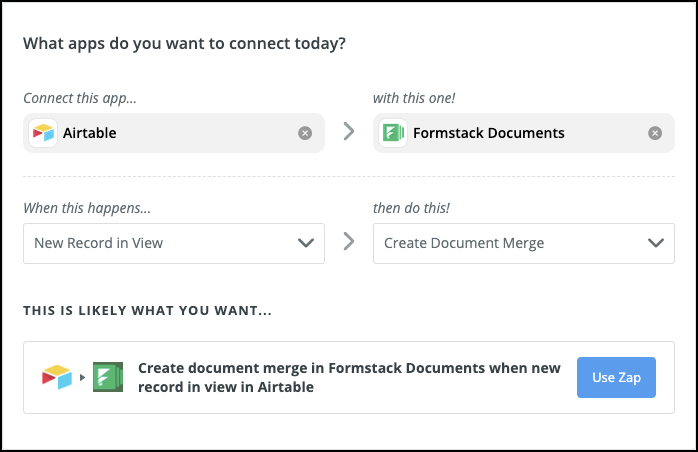The width and height of the screenshot is (698, 452).
Task: Click the Airtable logo in the first app field
Action: (x=43, y=133)
